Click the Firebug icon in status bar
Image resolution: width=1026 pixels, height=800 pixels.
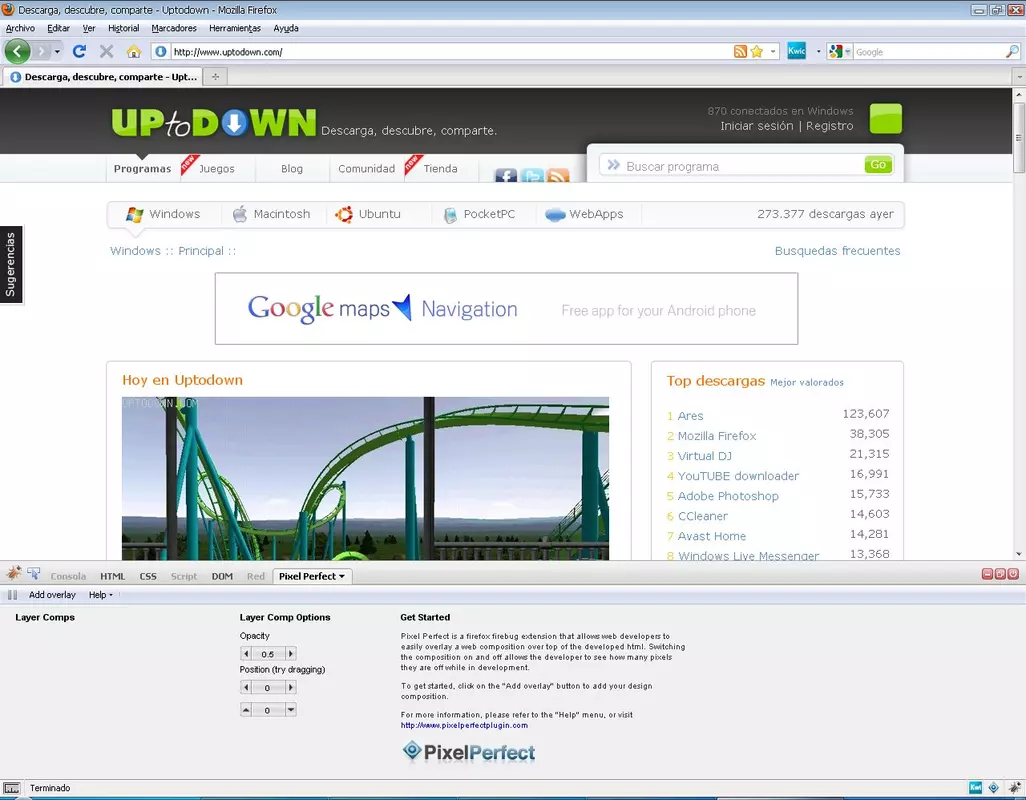click(x=1014, y=788)
